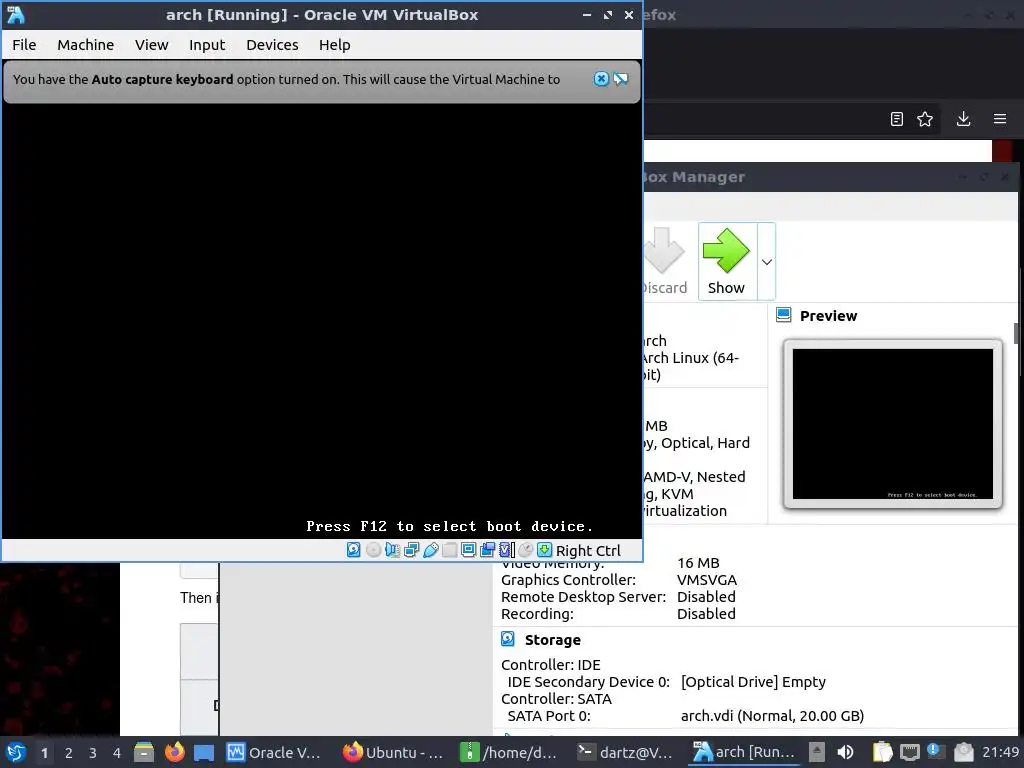Screen dimensions: 1024x768
Task: Bookmark page with Firefox star icon
Action: [x=925, y=119]
